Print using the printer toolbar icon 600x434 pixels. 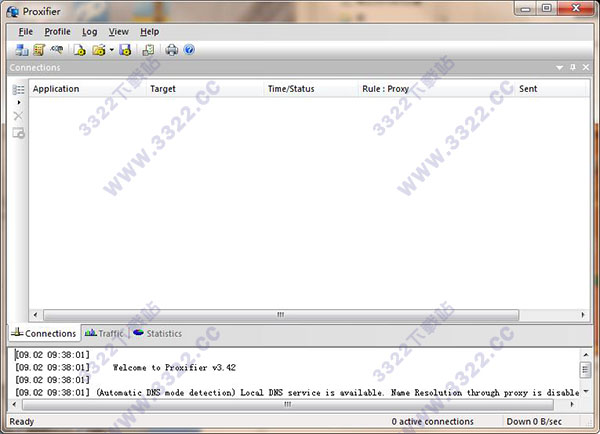pos(171,50)
